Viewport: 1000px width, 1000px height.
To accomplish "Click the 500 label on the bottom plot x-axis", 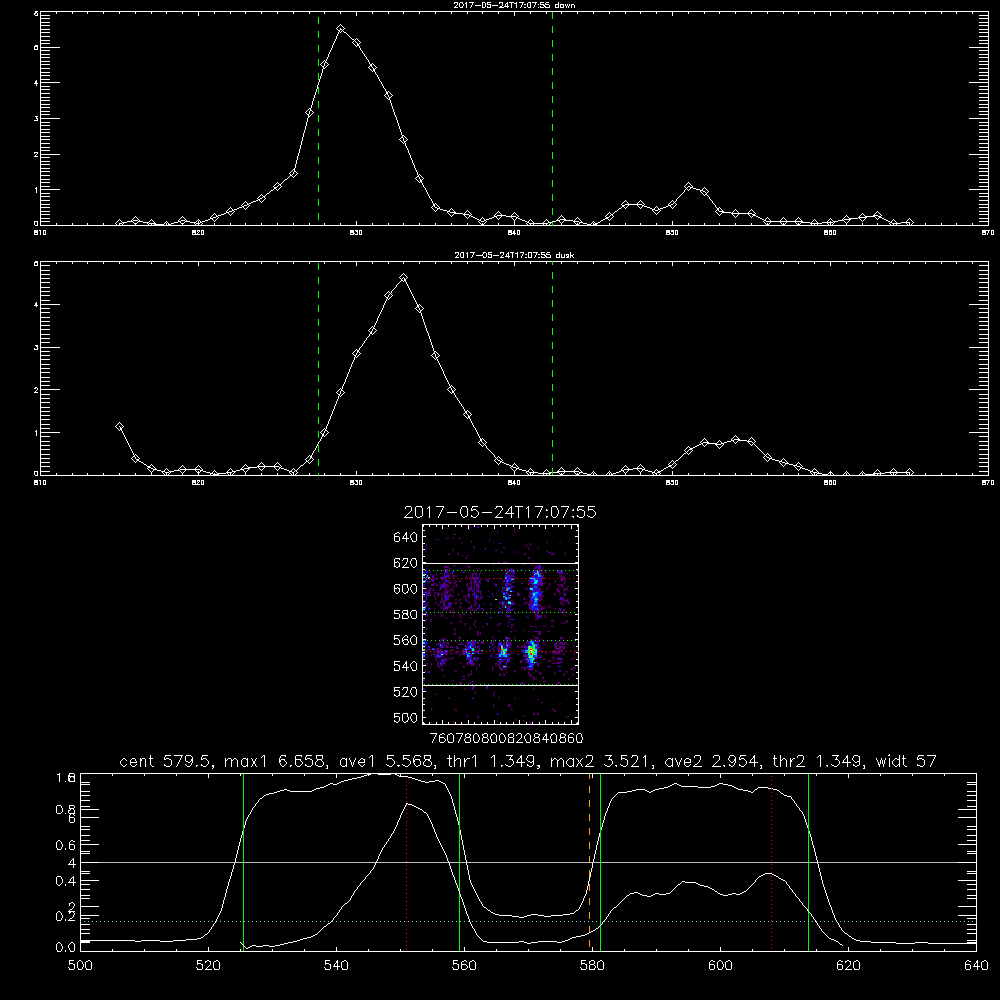I will point(80,966).
